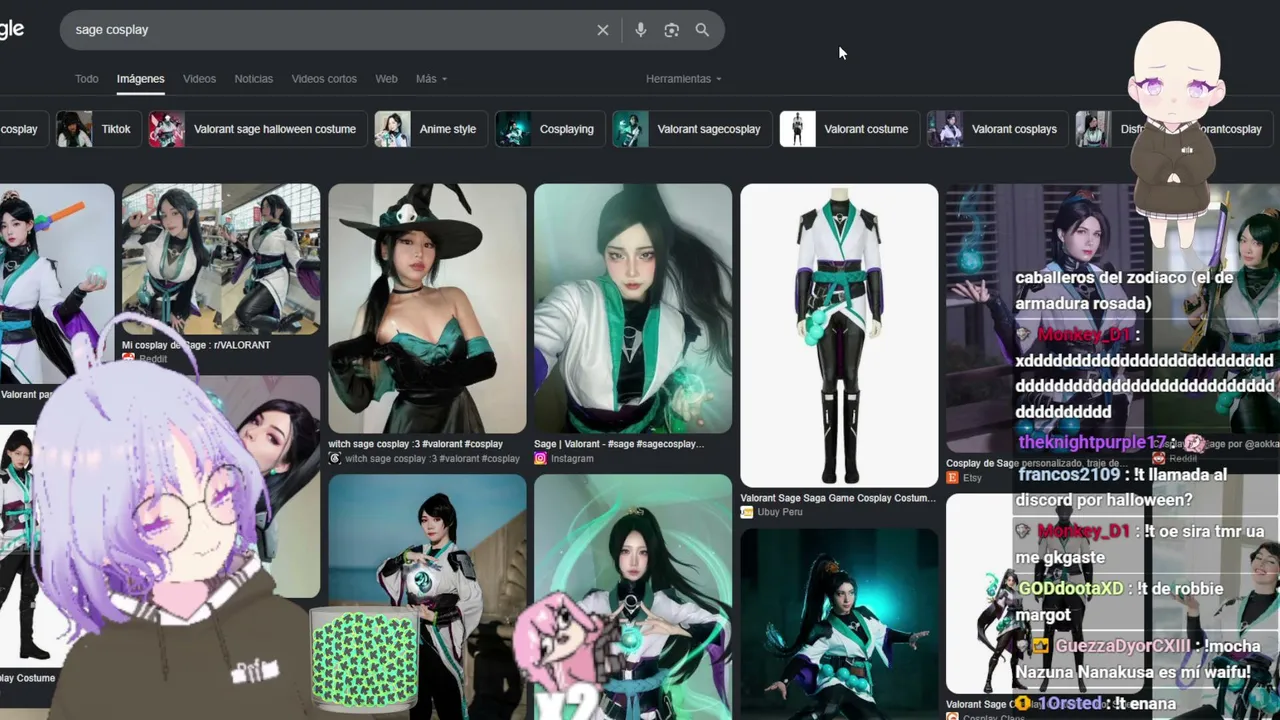Open the cosplayer holding a round orb image
This screenshot has height=720, width=1280.
[x=427, y=597]
